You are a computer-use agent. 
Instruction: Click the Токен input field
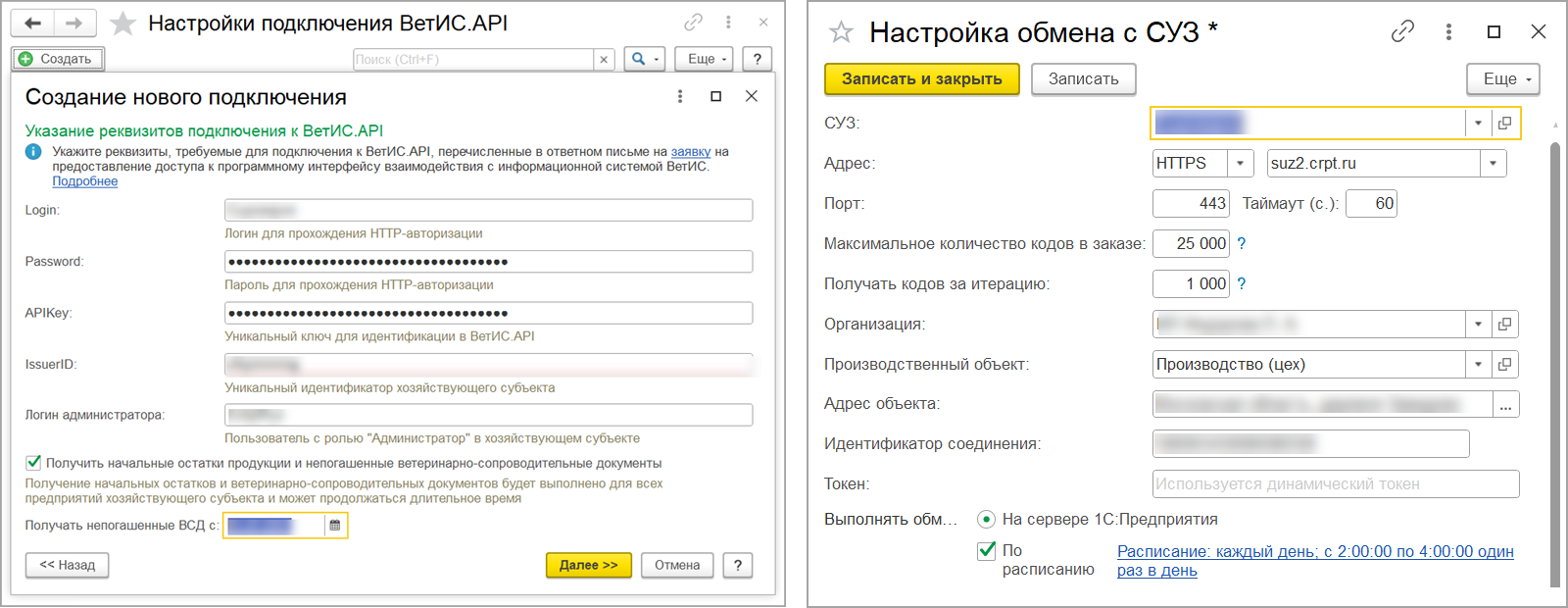1336,483
